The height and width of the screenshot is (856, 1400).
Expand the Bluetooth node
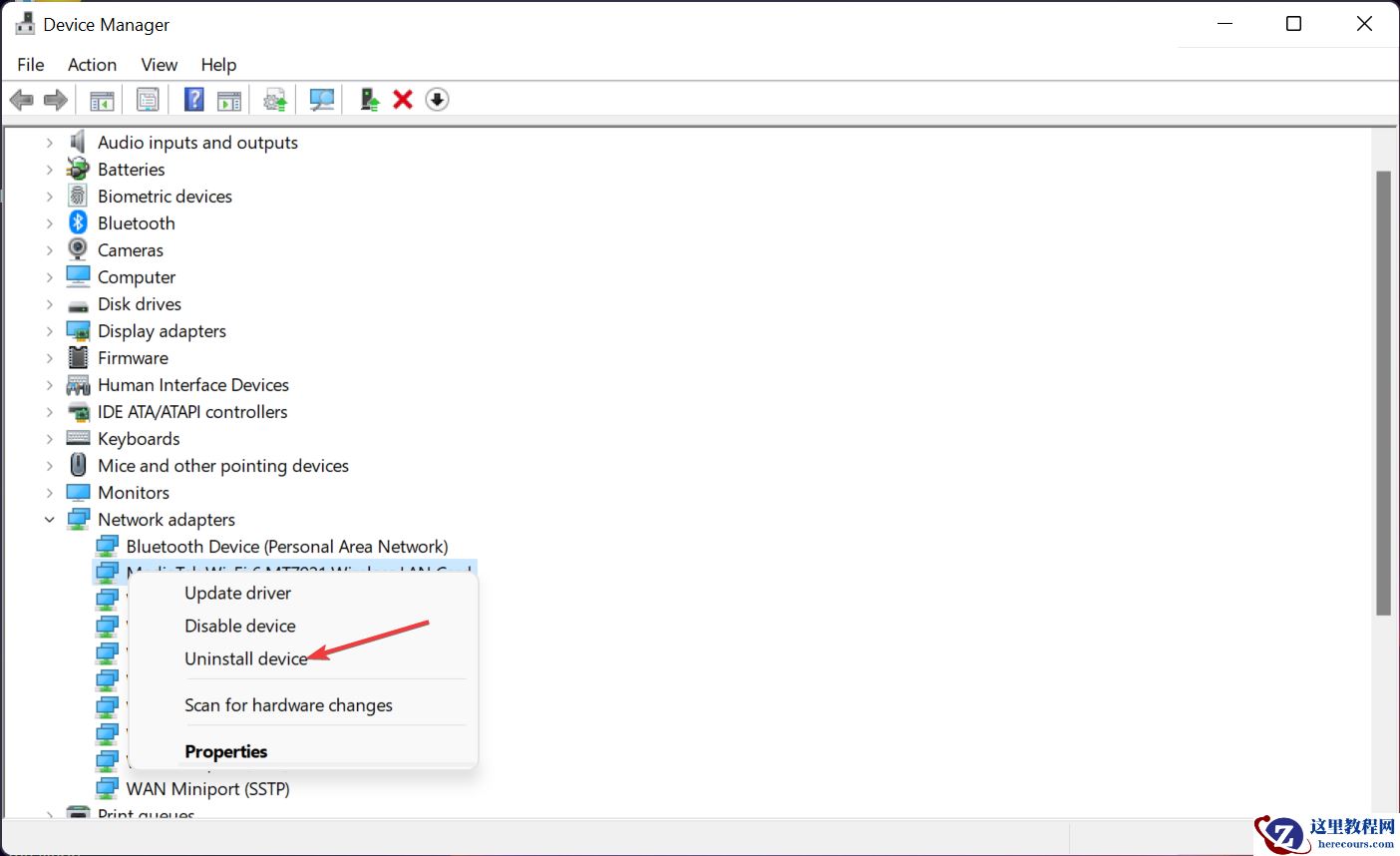pyautogui.click(x=50, y=223)
